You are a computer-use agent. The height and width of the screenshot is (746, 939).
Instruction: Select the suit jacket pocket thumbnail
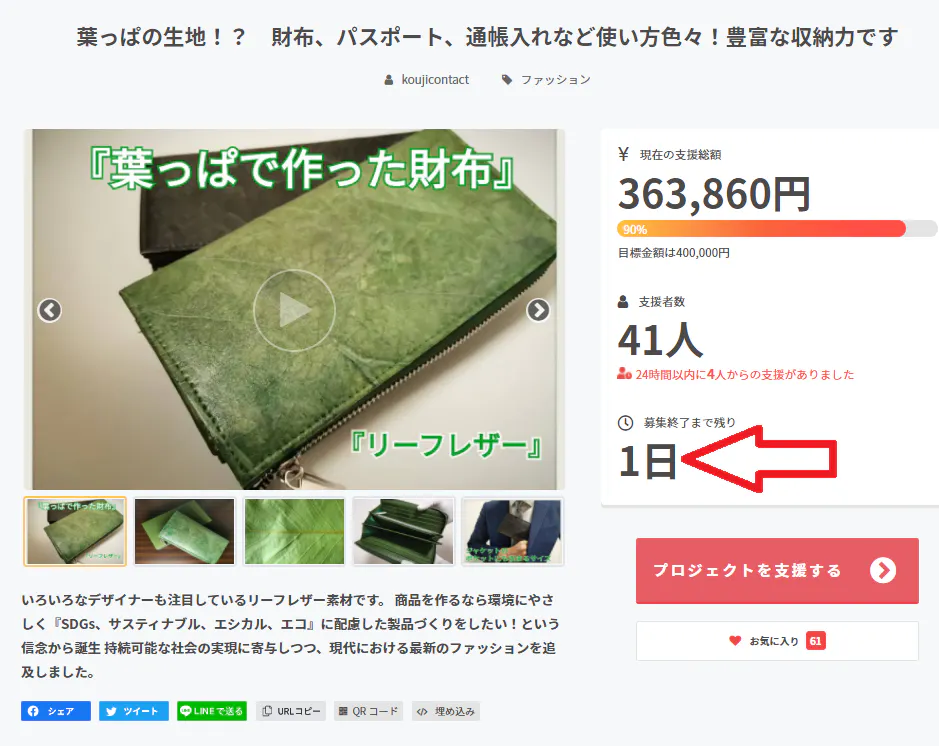click(x=513, y=531)
